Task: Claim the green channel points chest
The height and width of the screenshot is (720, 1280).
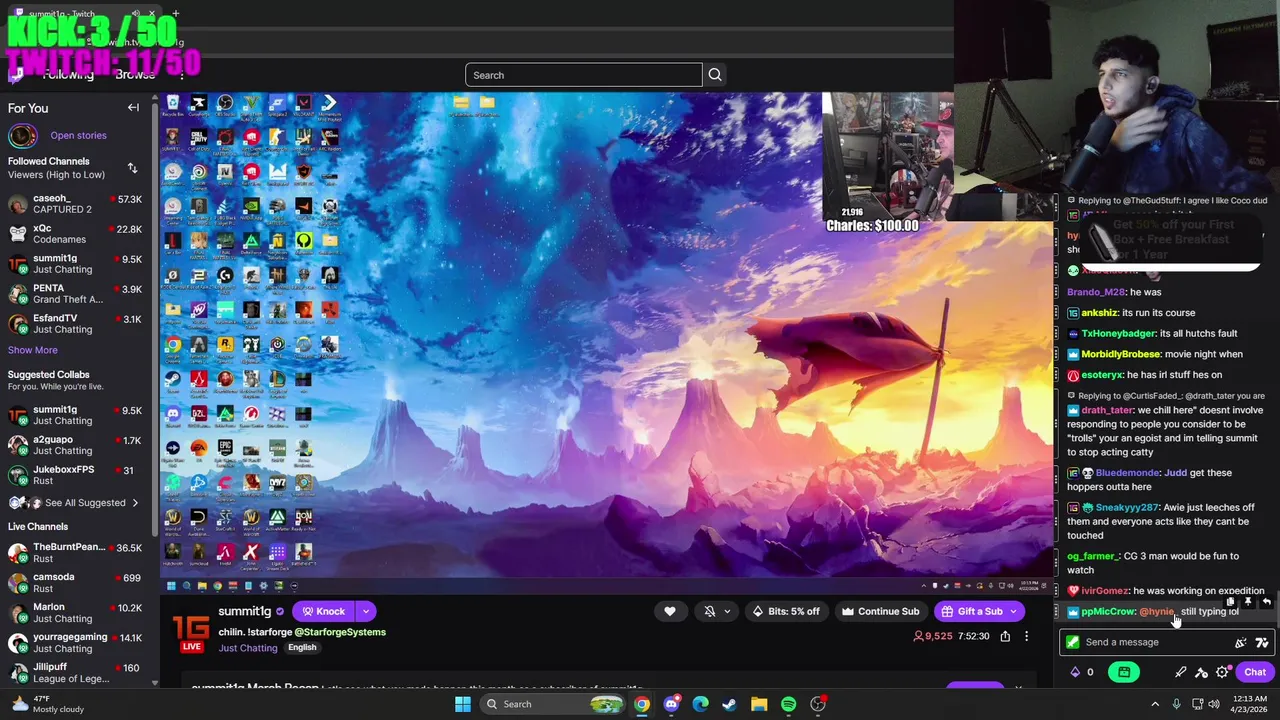Action: coord(1124,672)
